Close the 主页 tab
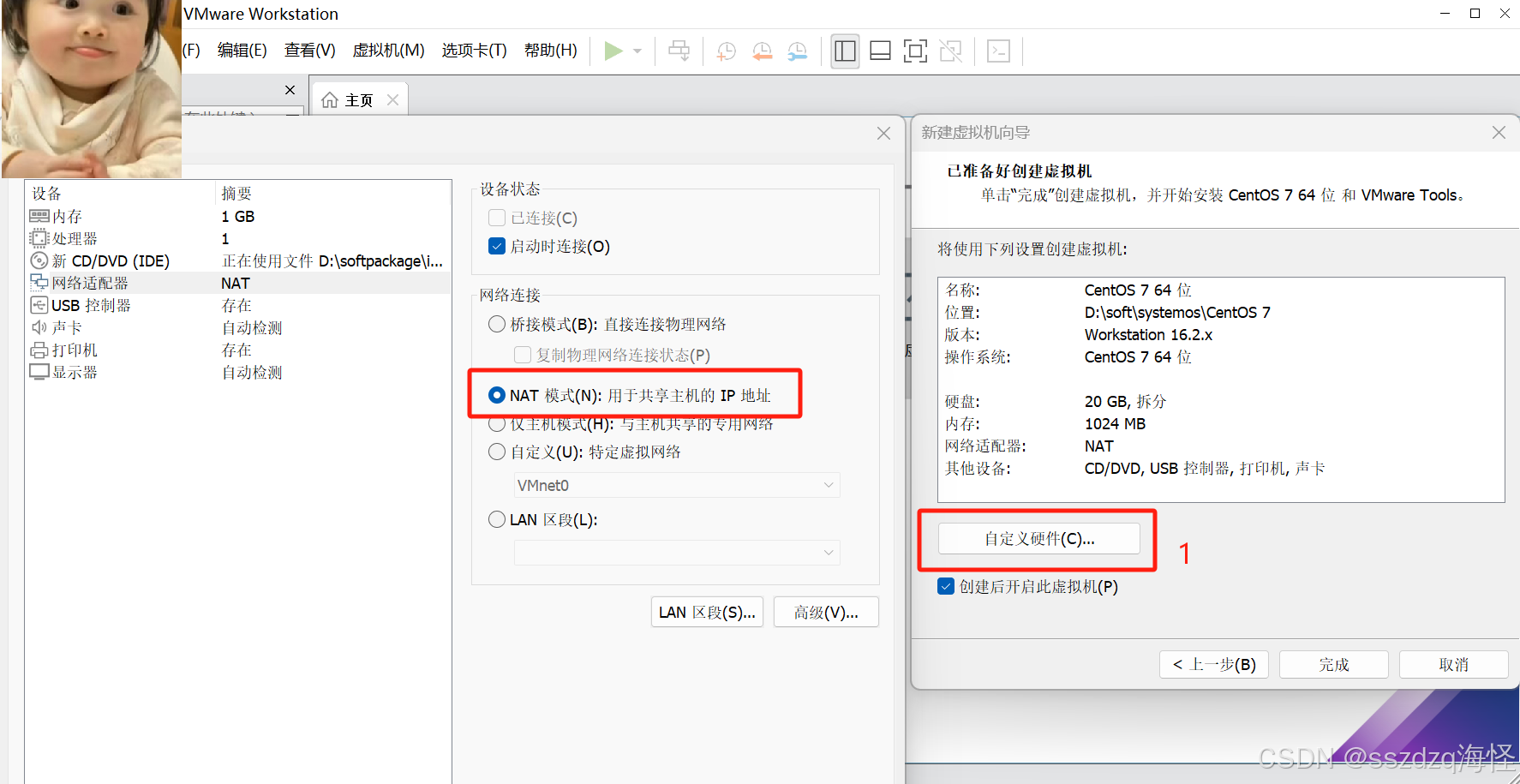Screen dimensions: 1520x784 (x=392, y=99)
